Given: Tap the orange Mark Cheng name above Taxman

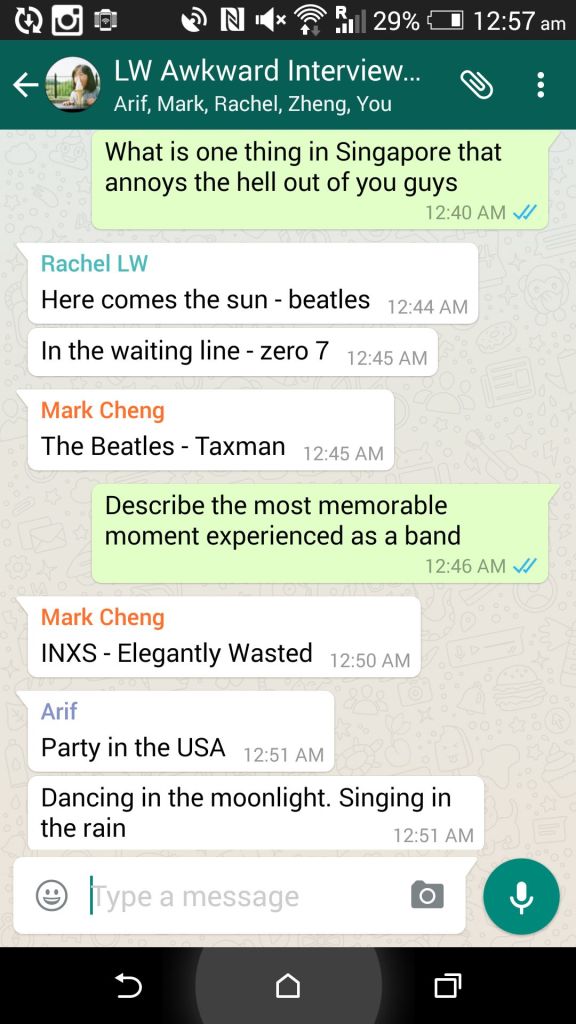Looking at the screenshot, I should [103, 410].
